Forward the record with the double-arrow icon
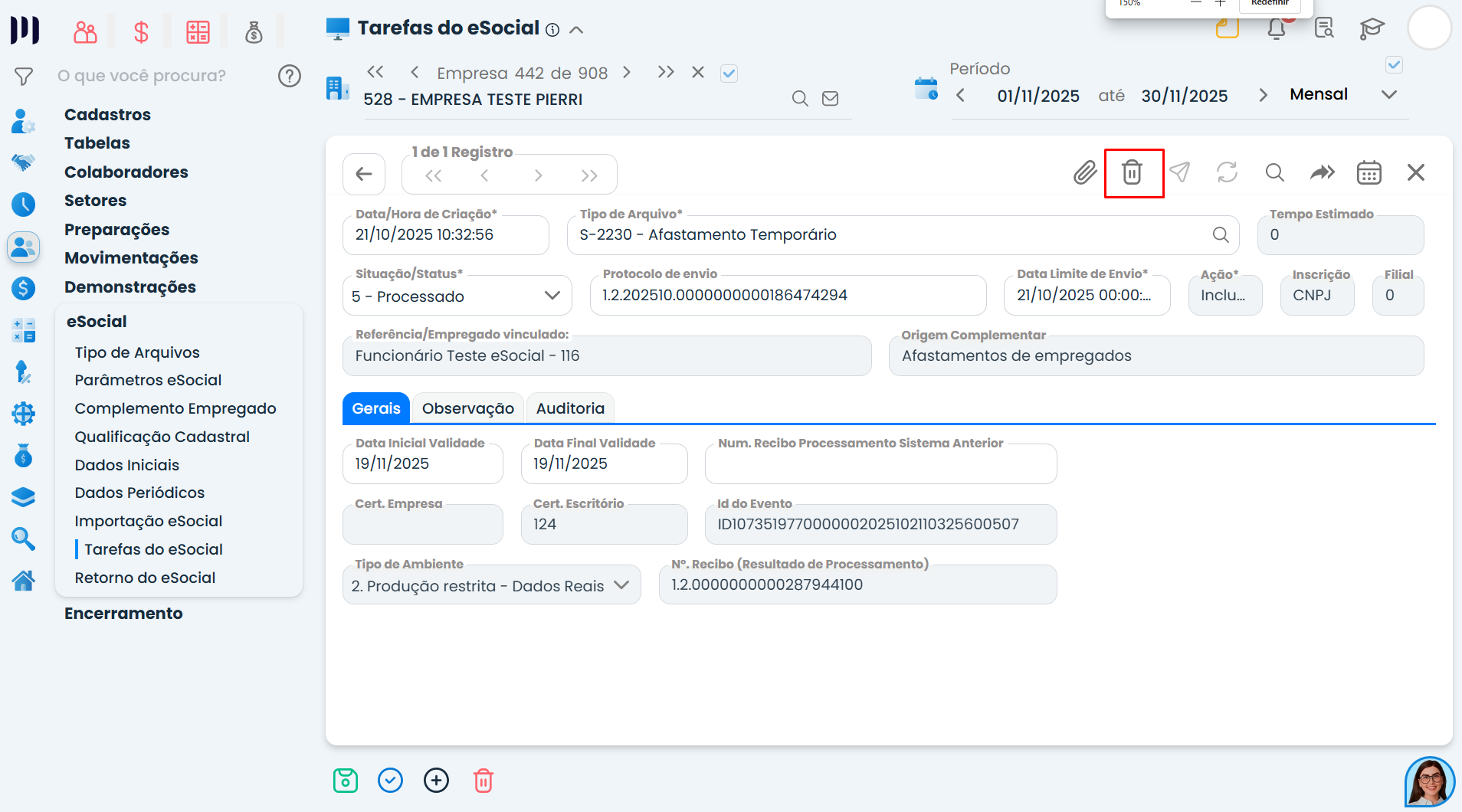The width and height of the screenshot is (1462, 812). pyautogui.click(x=1322, y=172)
